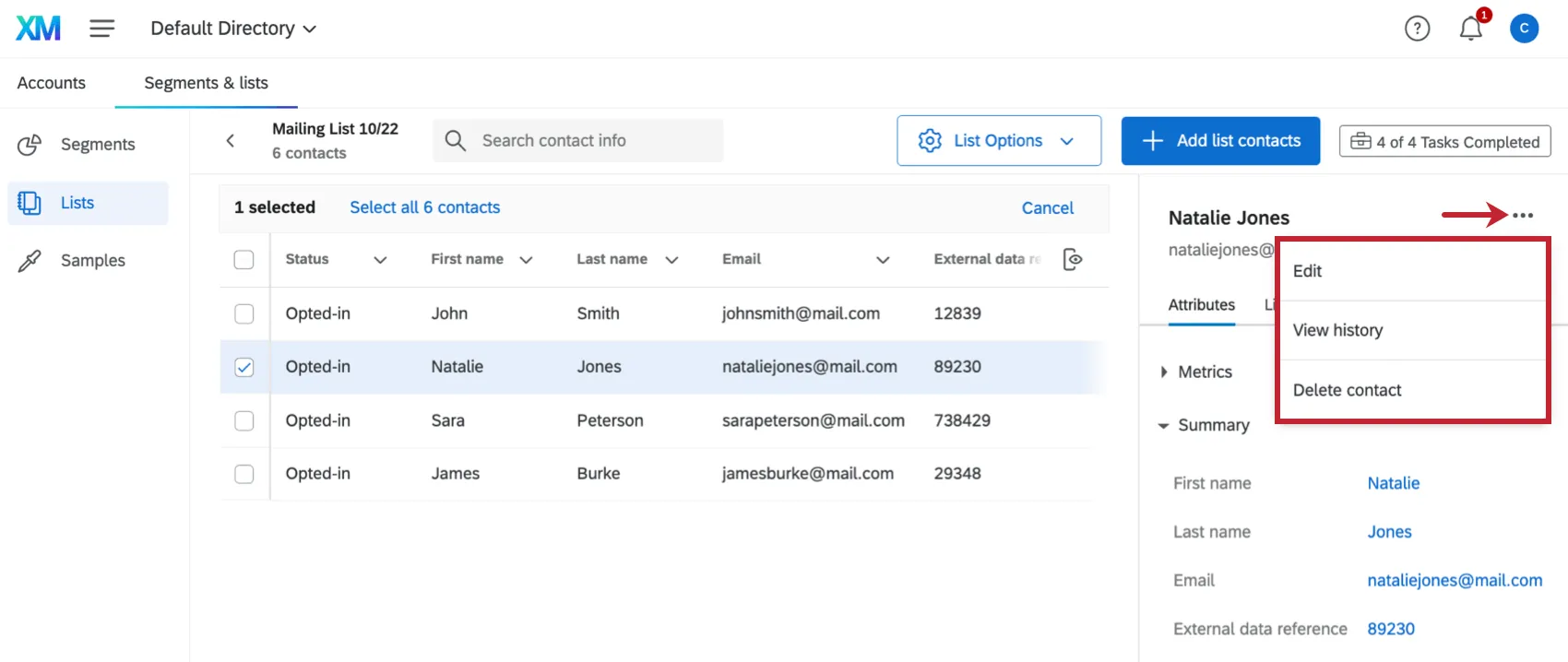Click the Search contact info field

tap(590, 140)
